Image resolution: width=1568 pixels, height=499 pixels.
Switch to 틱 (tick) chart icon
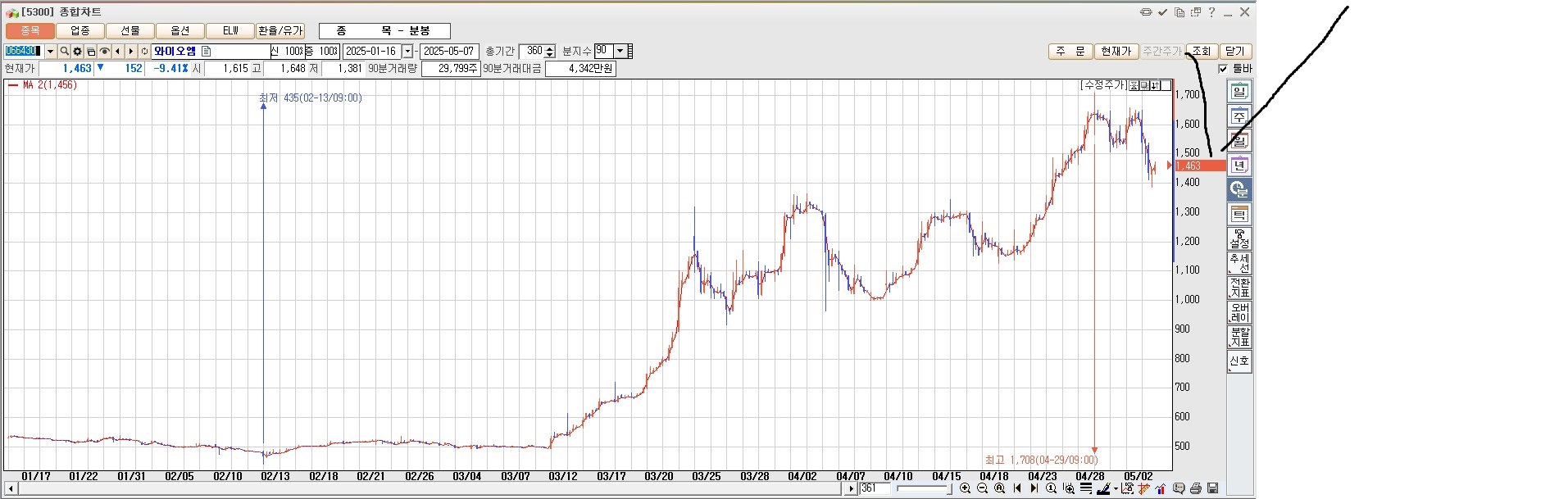(x=1239, y=215)
